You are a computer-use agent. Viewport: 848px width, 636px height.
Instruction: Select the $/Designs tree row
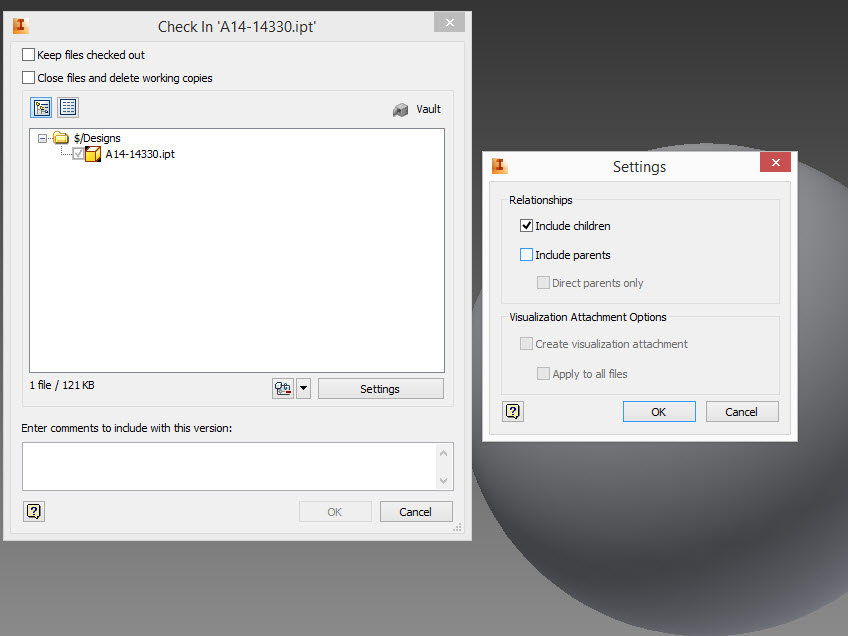point(97,138)
